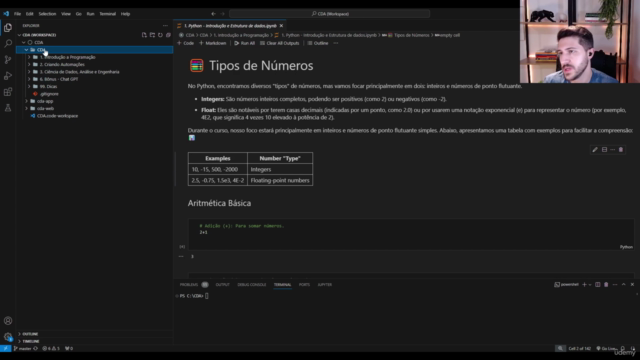Expand the 1. Introdução a Programação folder
This screenshot has width=640, height=360.
29,57
